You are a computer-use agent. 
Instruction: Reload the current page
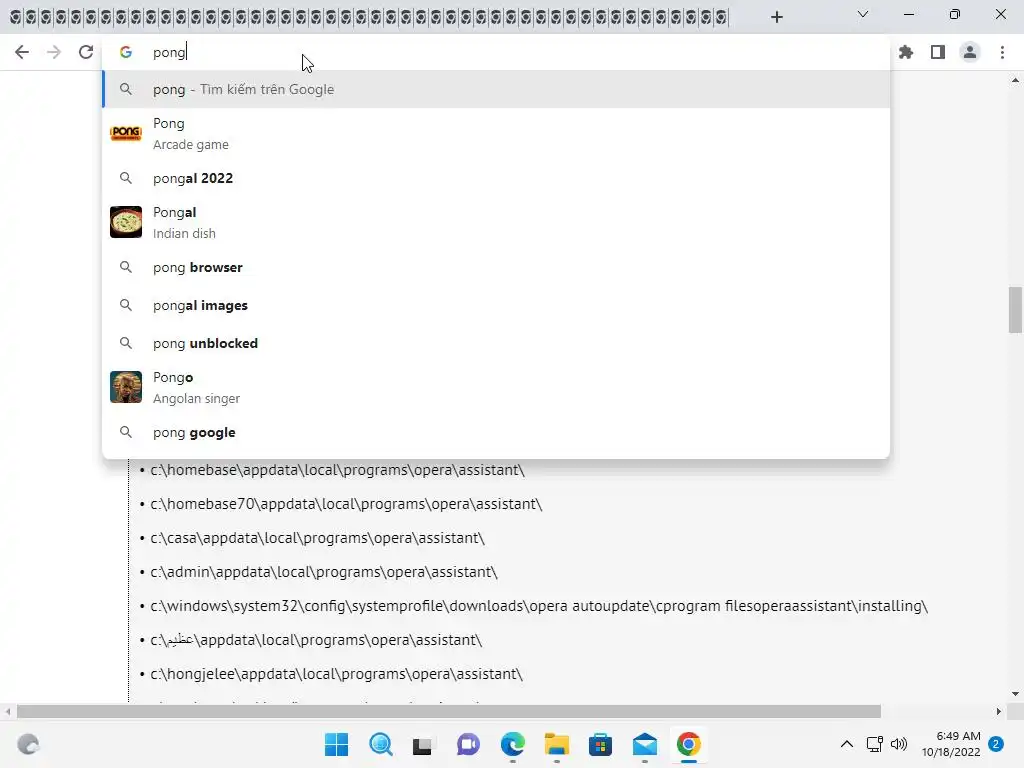86,52
